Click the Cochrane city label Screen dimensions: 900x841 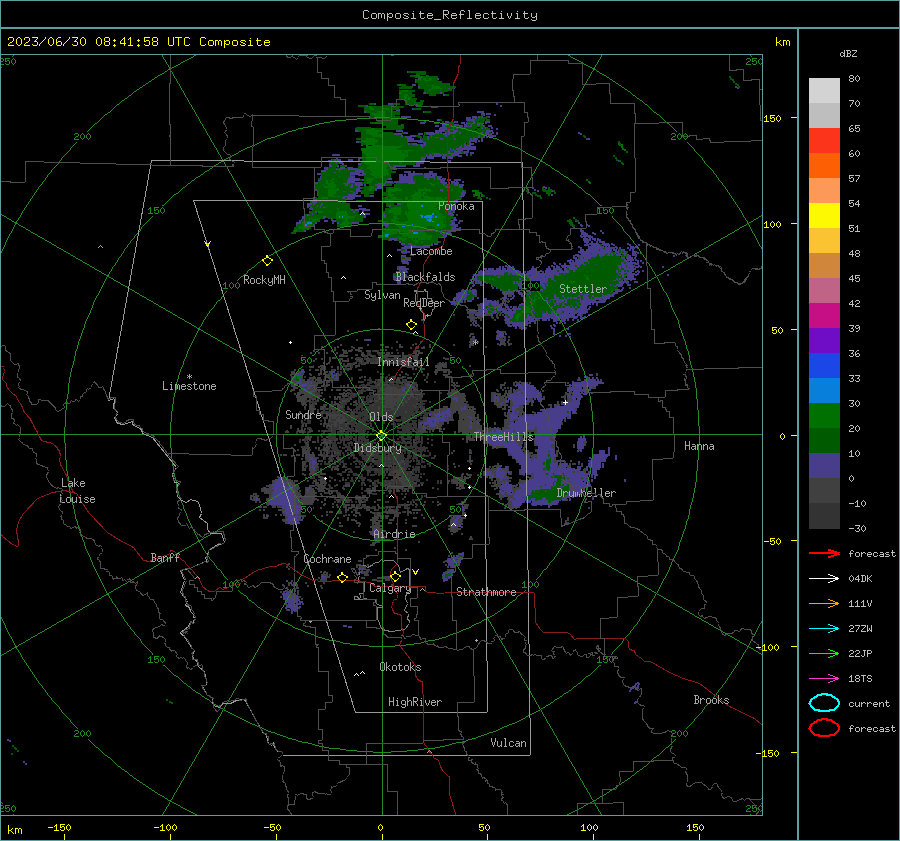(x=327, y=559)
